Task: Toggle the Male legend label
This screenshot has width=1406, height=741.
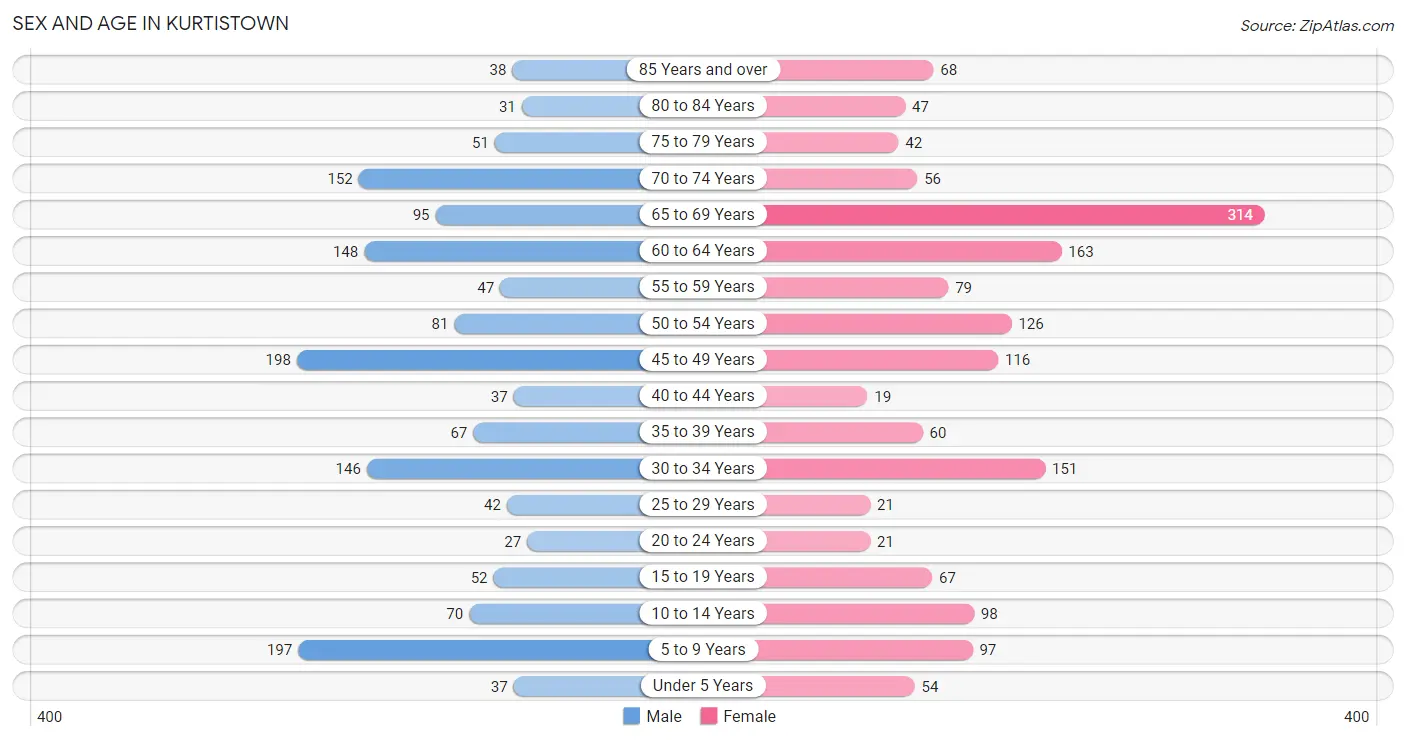Action: pos(664,716)
